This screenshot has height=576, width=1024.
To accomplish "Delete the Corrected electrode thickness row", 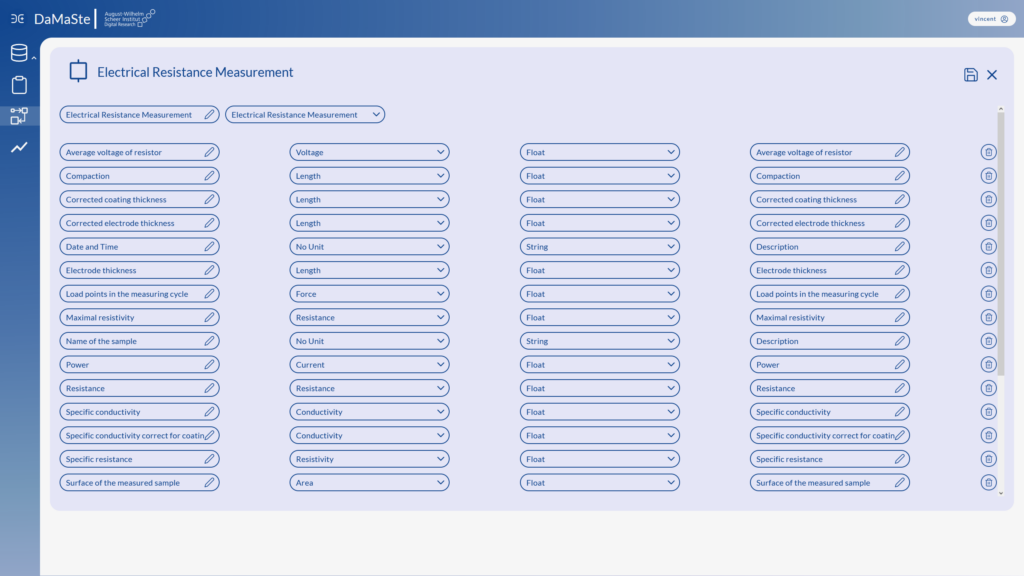I will [988, 223].
